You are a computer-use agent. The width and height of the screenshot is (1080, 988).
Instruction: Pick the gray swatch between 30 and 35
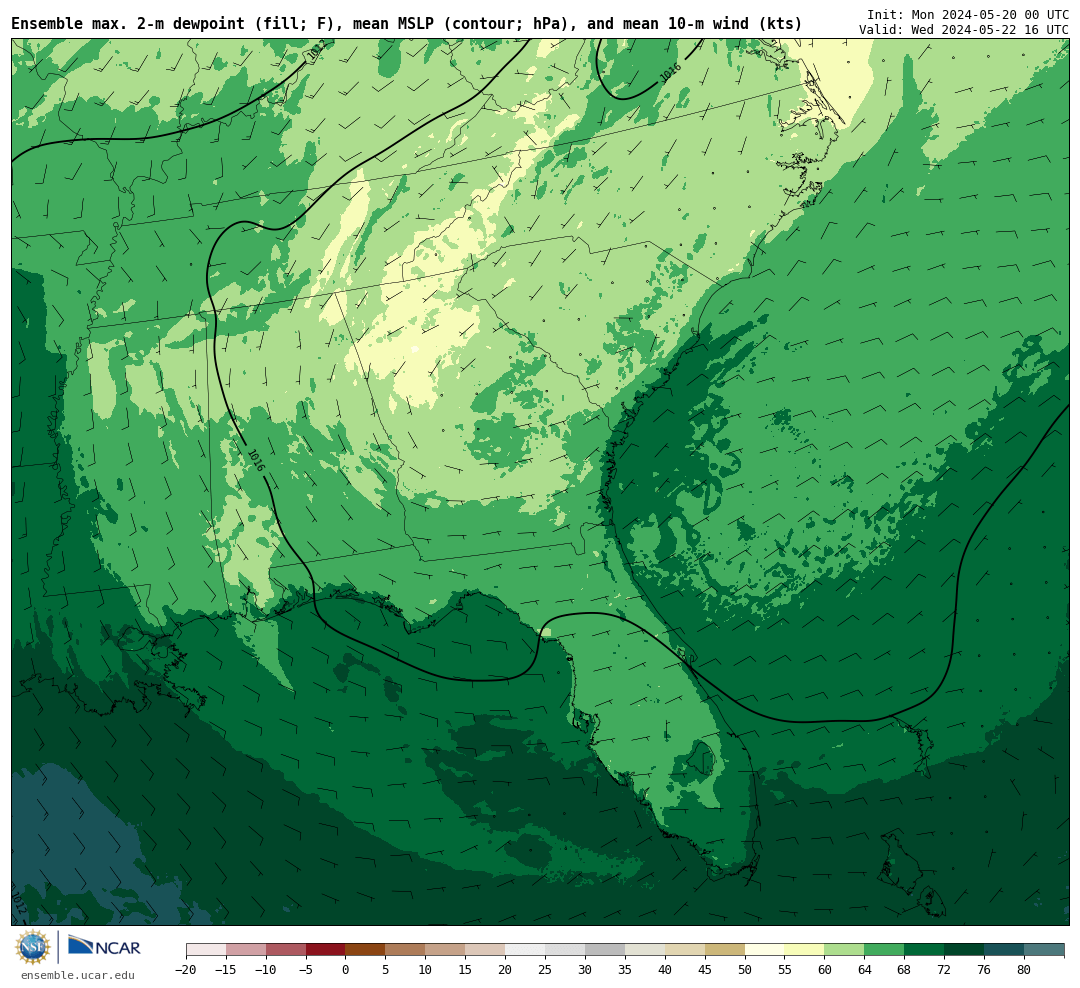coord(605,950)
